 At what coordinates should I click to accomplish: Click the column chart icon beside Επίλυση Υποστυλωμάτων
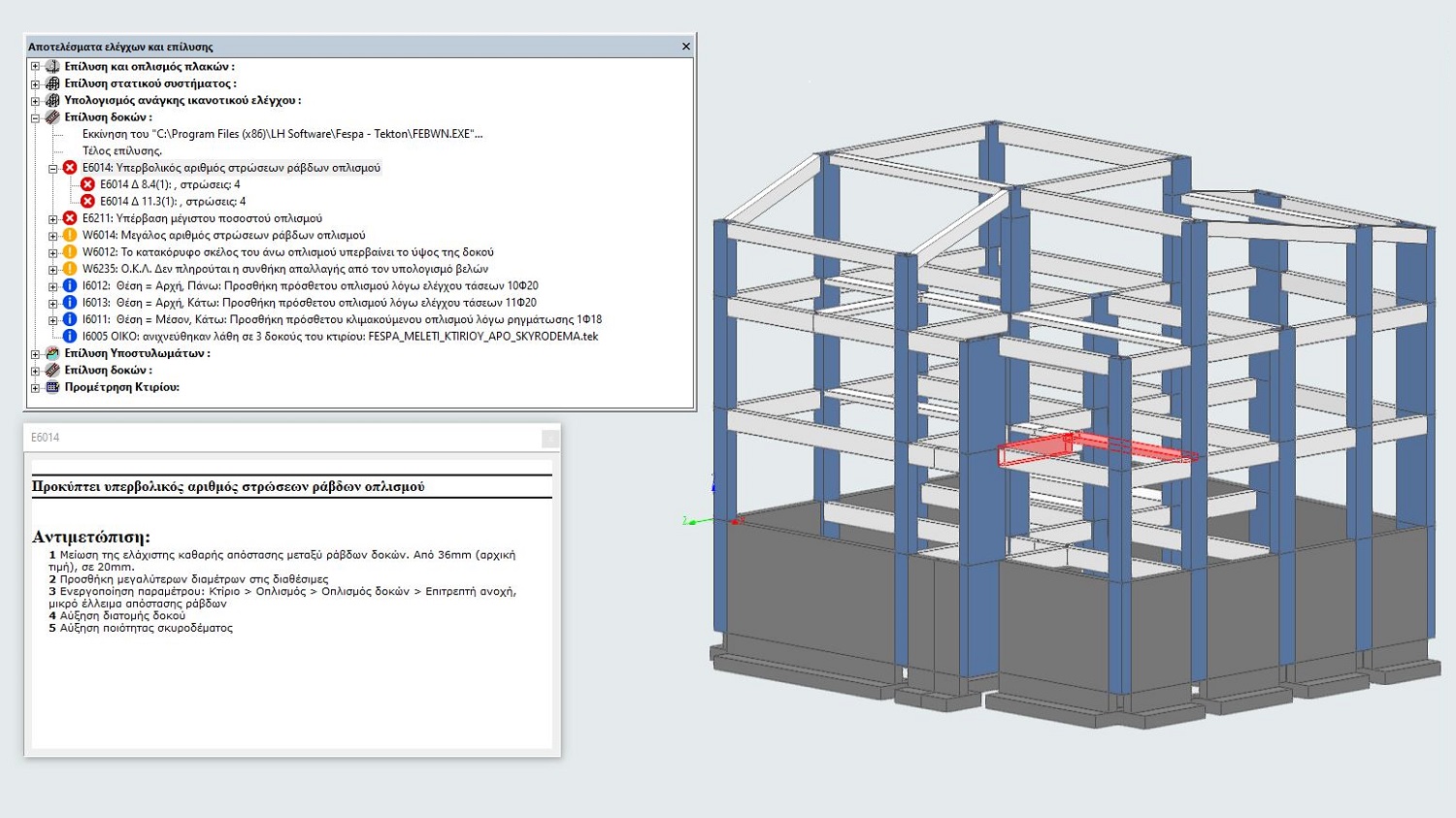tap(52, 353)
